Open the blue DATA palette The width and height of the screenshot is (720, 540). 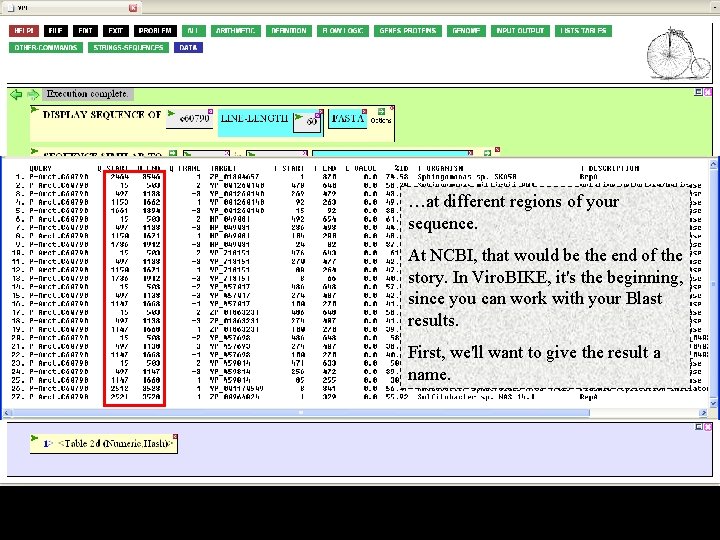pyautogui.click(x=188, y=47)
